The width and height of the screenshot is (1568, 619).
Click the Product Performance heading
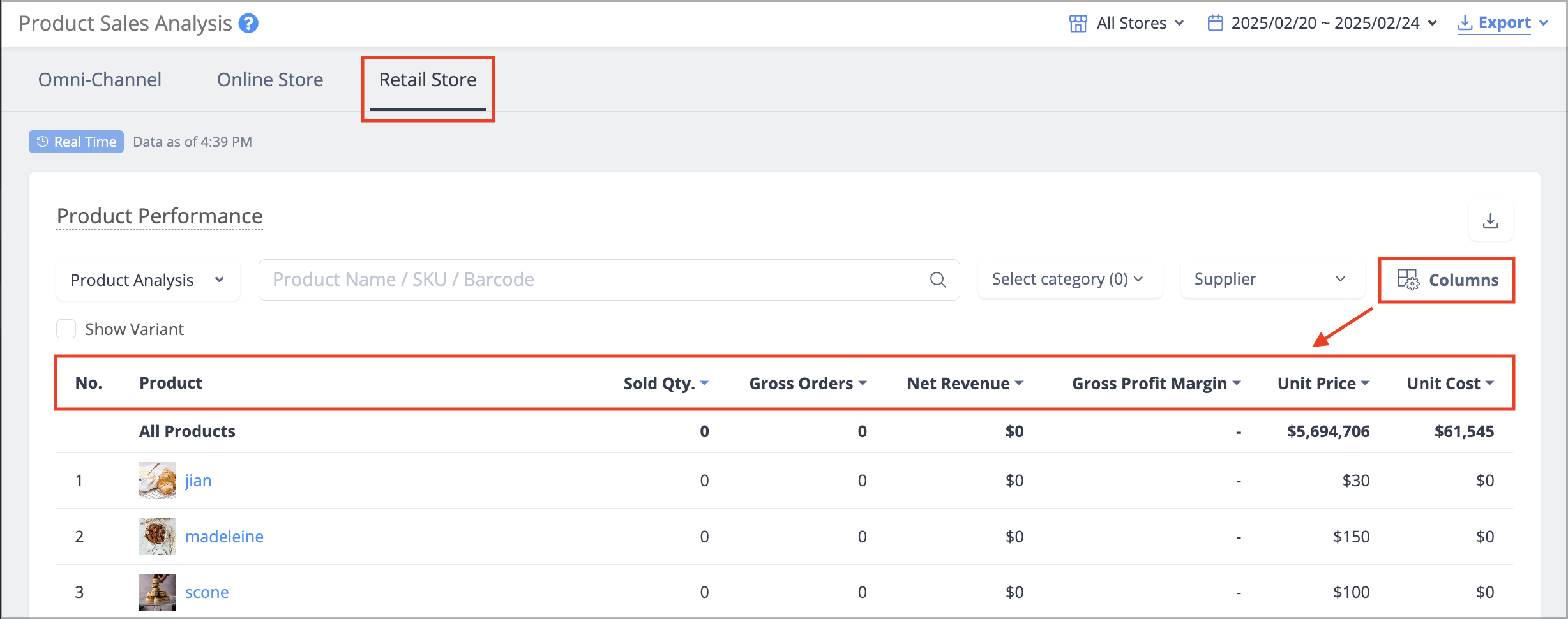click(x=160, y=216)
